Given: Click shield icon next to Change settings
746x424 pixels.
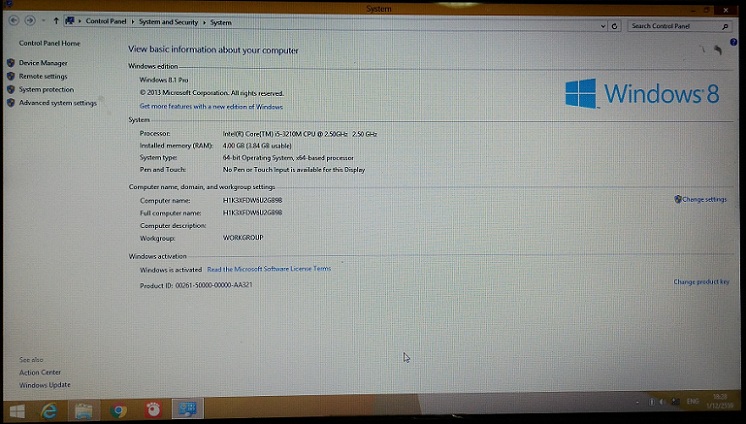Looking at the screenshot, I should (678, 199).
